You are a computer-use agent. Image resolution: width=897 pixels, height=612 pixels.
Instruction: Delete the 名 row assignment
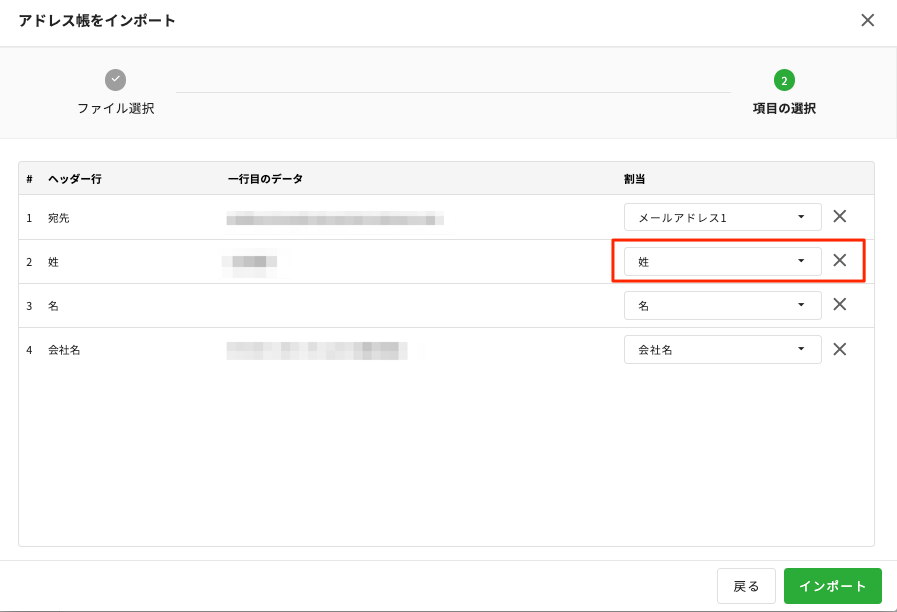click(840, 305)
